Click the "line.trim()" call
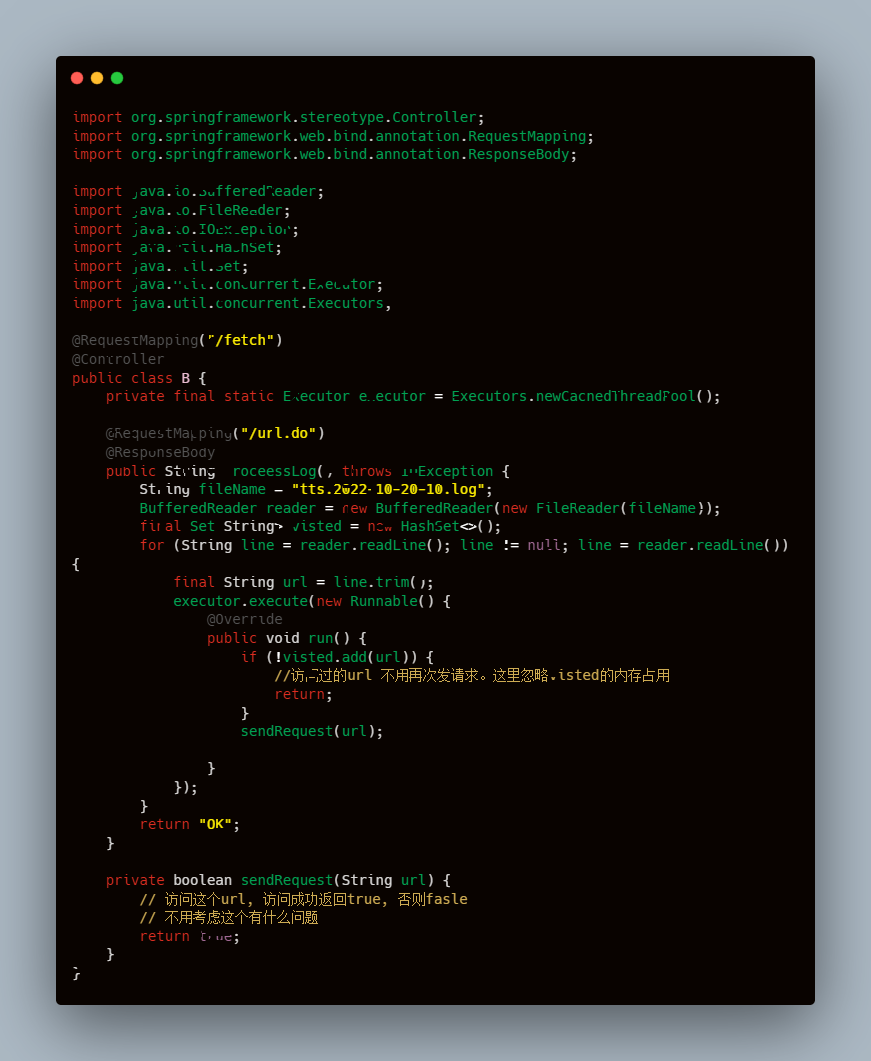This screenshot has height=1061, width=871. pos(380,583)
